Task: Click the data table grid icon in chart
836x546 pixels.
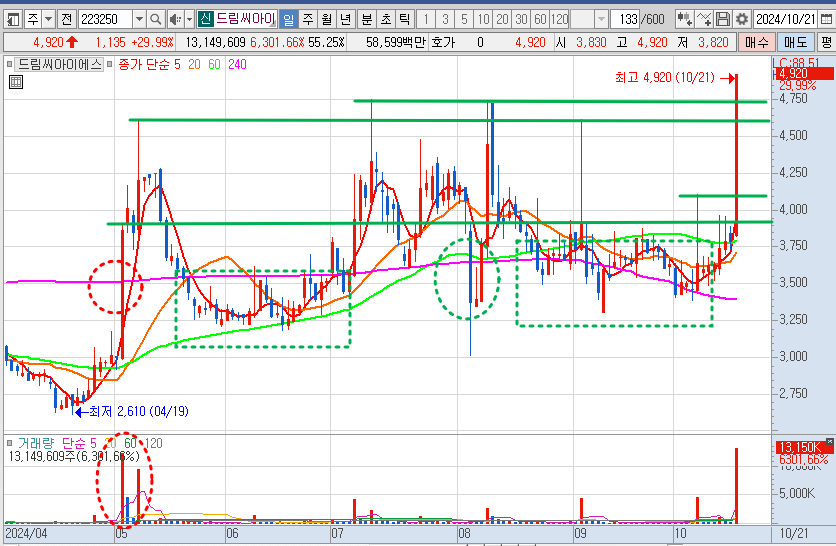Action: click(x=16, y=82)
